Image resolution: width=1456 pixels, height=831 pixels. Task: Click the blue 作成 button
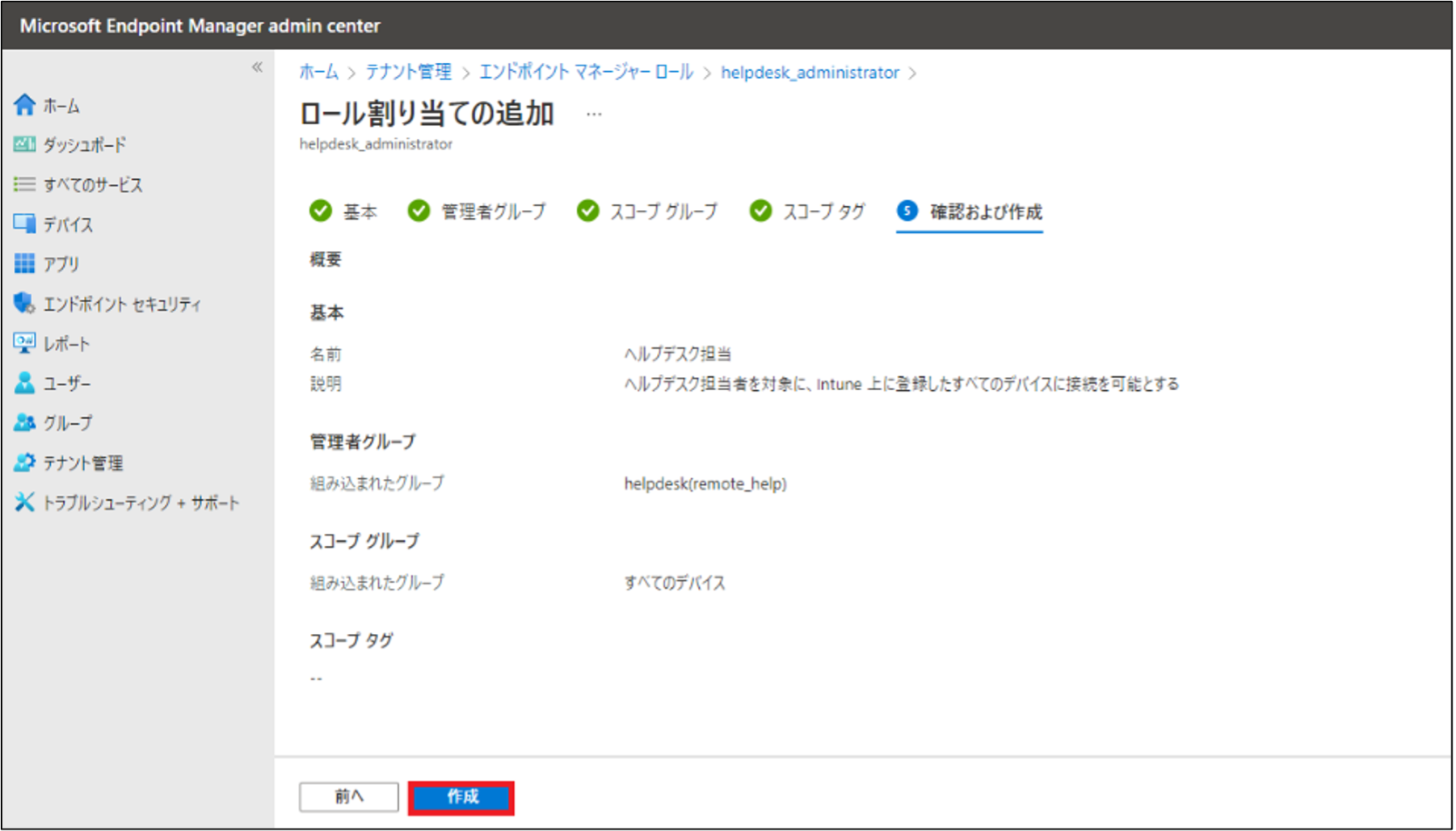[461, 797]
